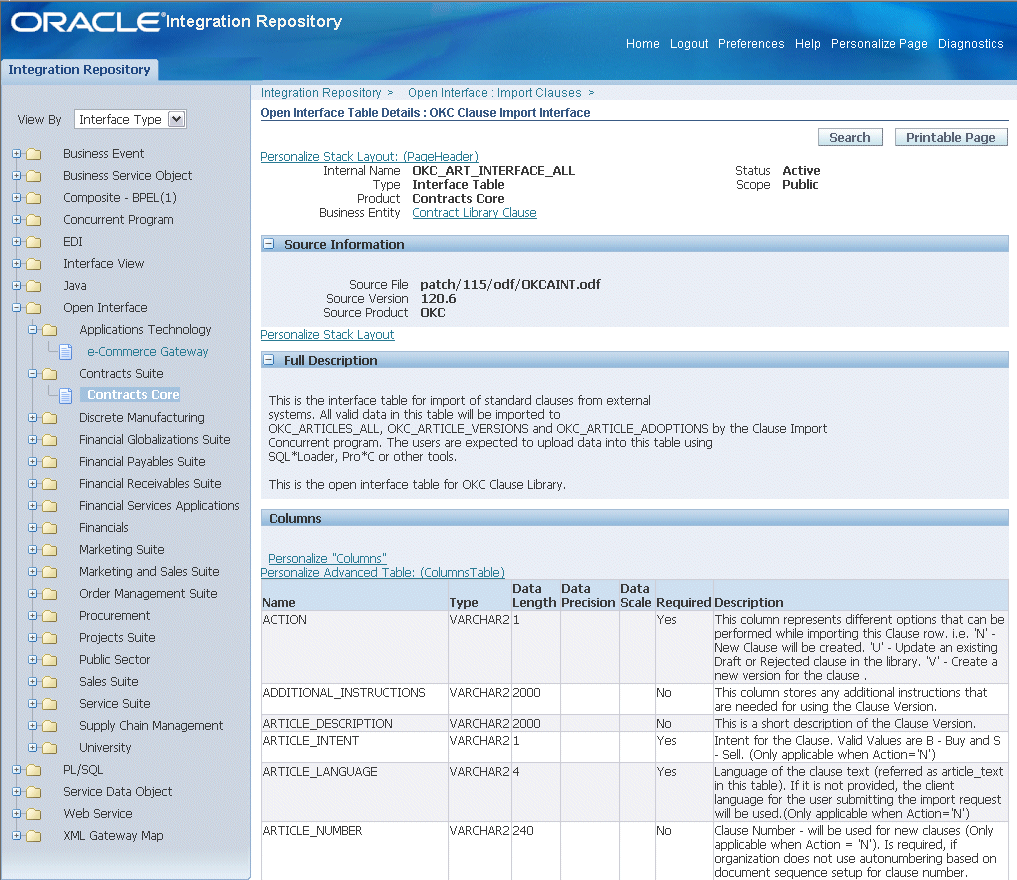This screenshot has width=1017, height=880.
Task: Click the Supply Chain Management folder icon
Action: click(x=50, y=727)
